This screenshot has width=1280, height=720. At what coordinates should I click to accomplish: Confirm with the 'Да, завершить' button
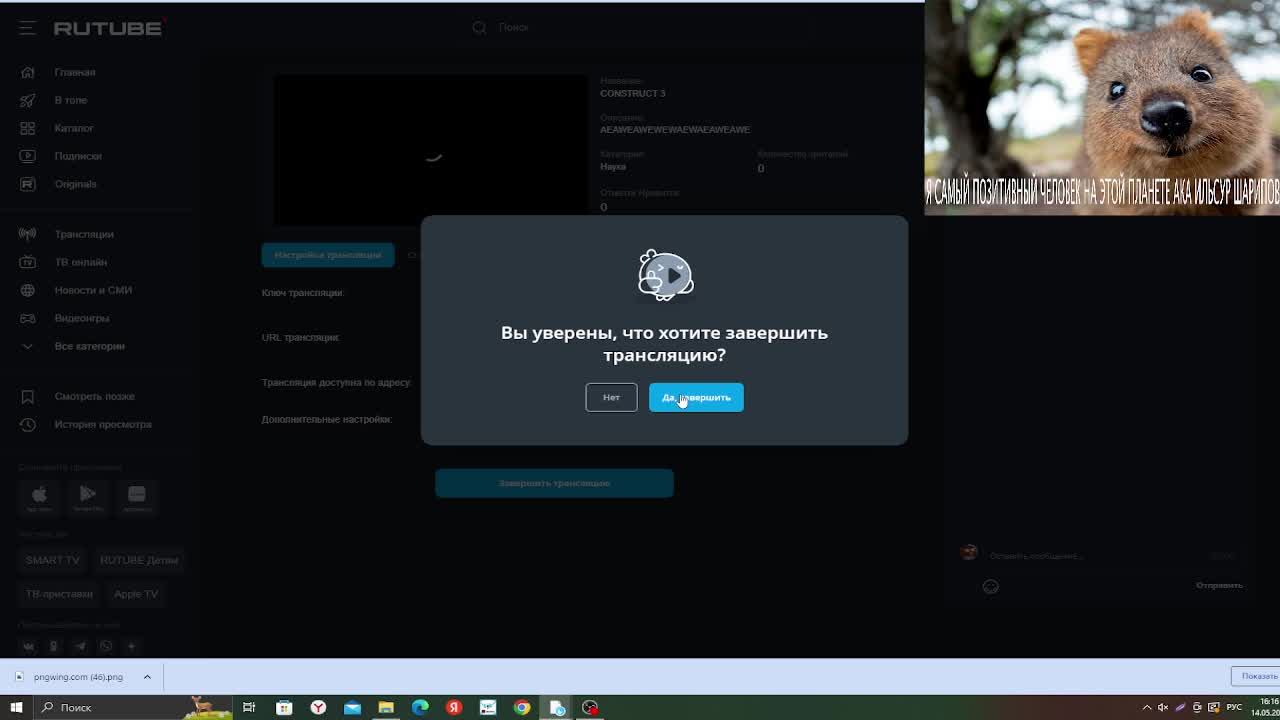point(696,397)
